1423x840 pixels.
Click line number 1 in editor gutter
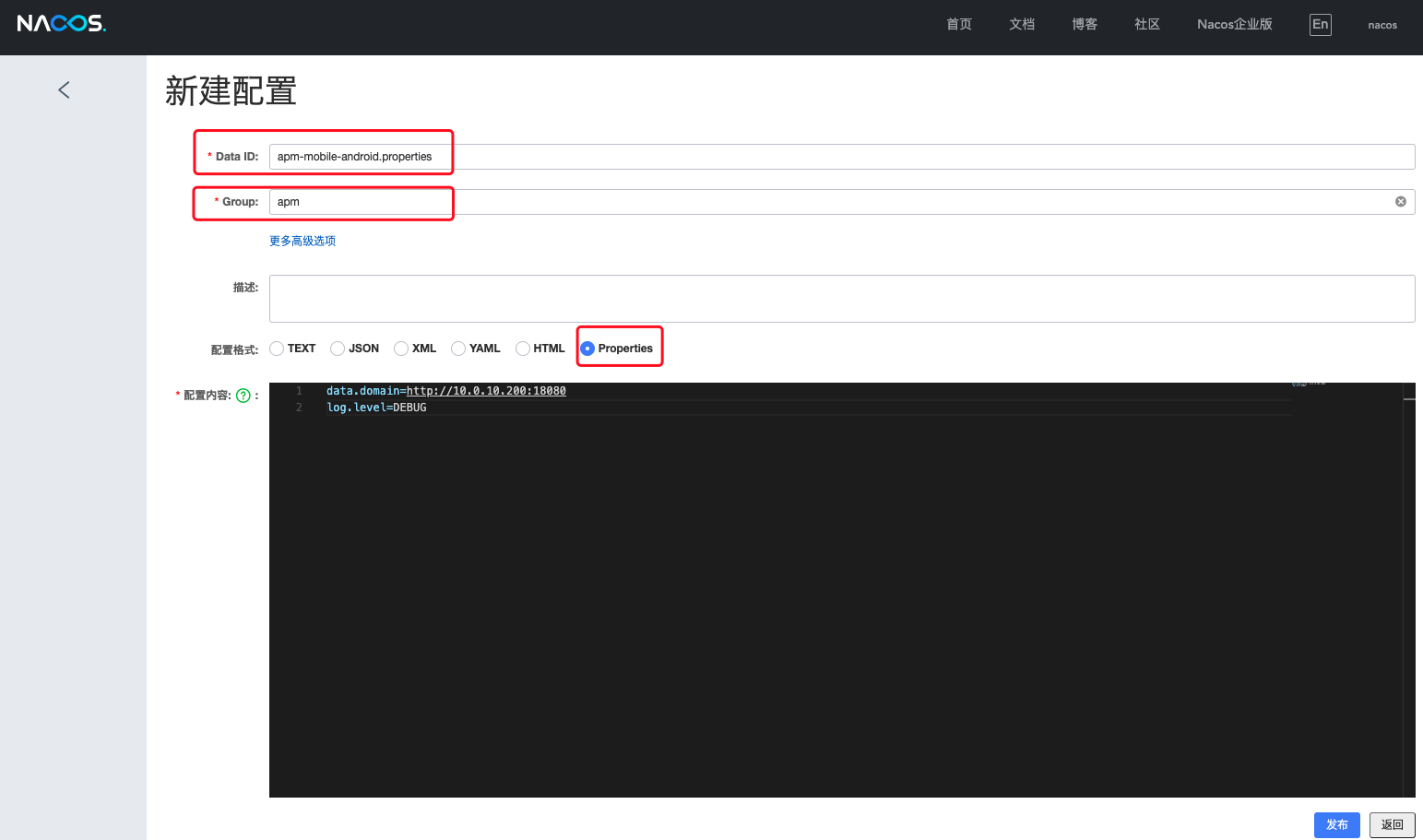299,391
